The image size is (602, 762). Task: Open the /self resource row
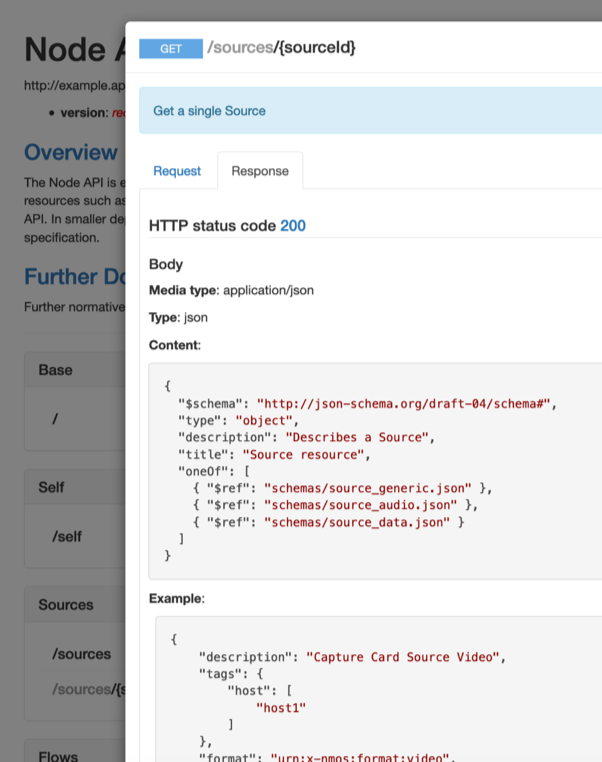tap(67, 537)
